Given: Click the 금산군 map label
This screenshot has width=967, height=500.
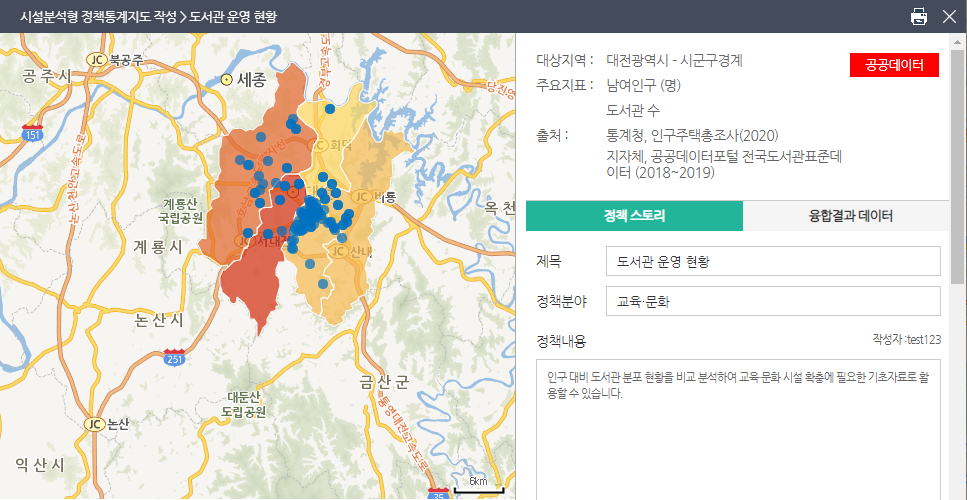Looking at the screenshot, I should [x=384, y=383].
